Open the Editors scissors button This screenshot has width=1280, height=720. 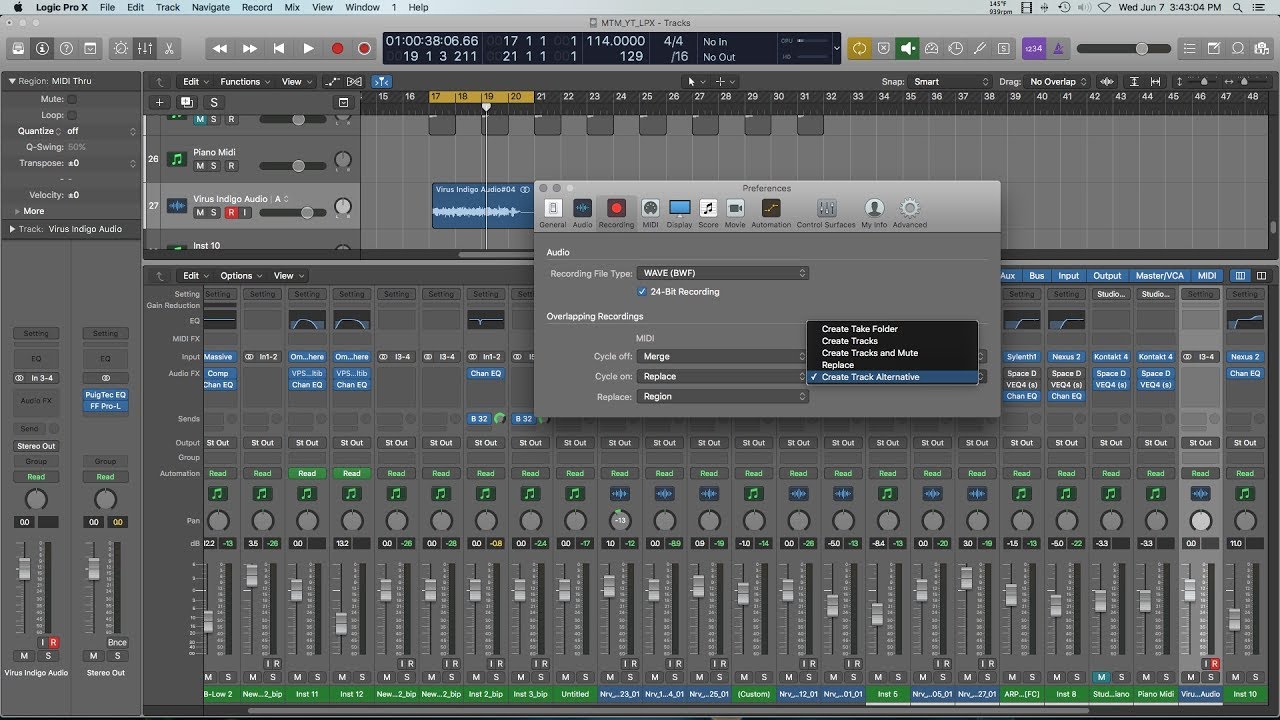click(x=169, y=48)
